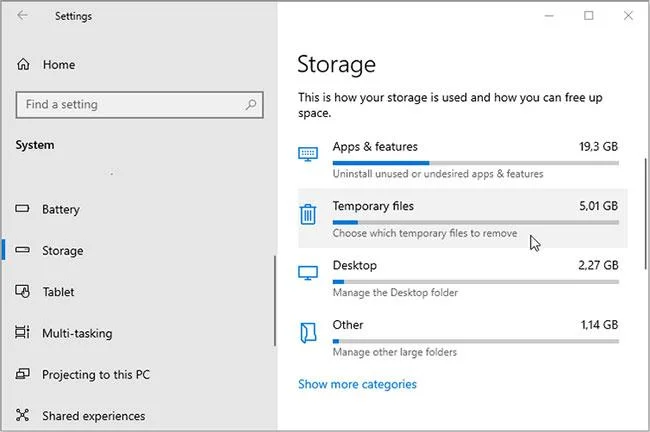Viewport: 650px width, 432px height.
Task: Click the sidebar navigation scrollbar
Action: [x=274, y=301]
